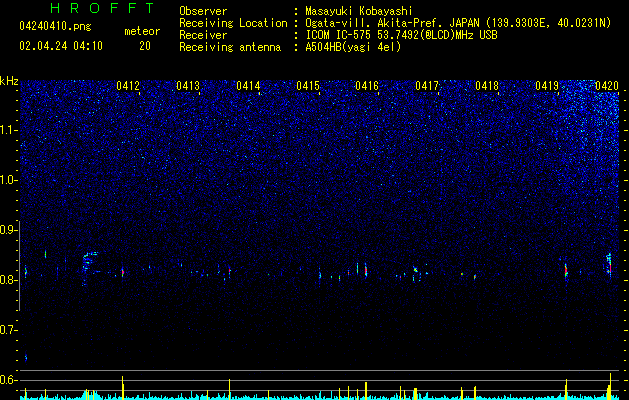The height and width of the screenshot is (400, 629).
Task: Click the 0.6 kHz axis label
Action: 8,380
